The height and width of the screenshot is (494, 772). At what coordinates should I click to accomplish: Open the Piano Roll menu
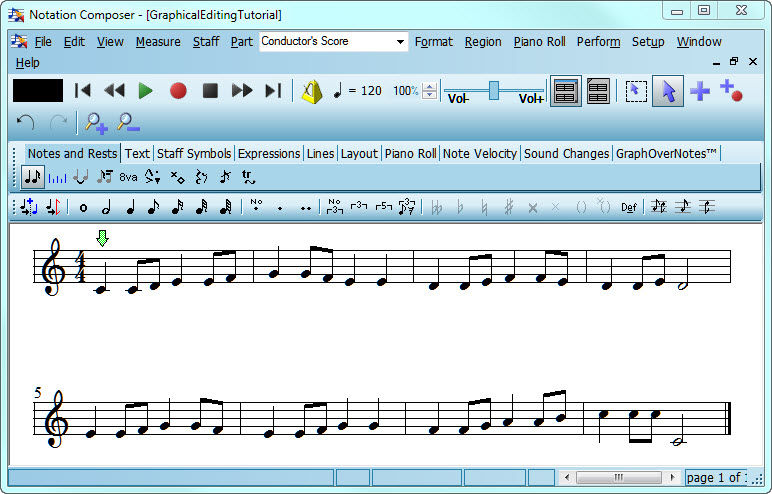[539, 42]
